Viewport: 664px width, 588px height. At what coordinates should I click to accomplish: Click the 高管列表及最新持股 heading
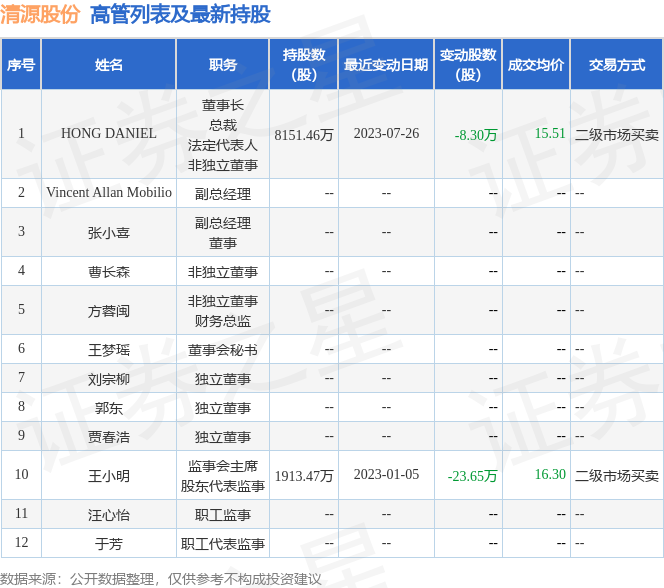[180, 14]
